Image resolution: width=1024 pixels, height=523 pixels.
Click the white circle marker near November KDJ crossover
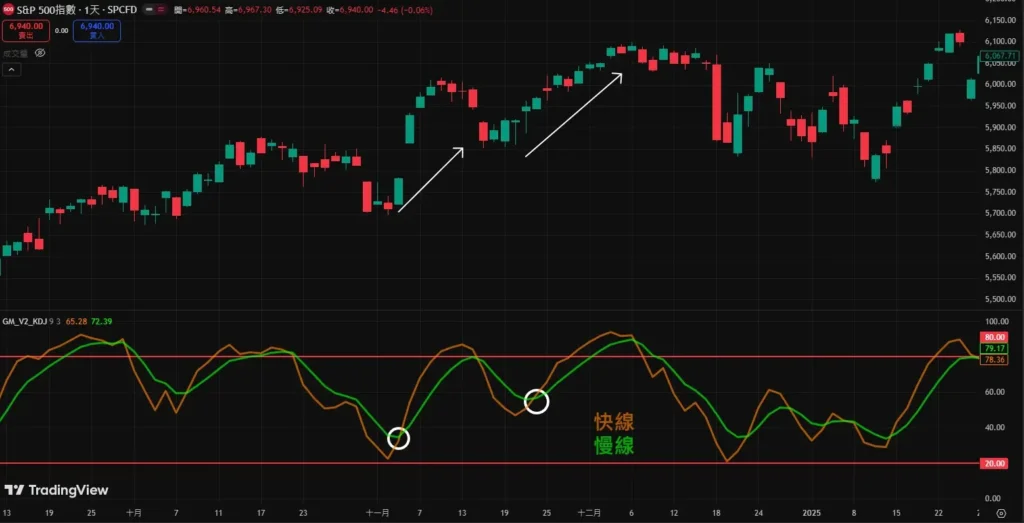point(398,438)
